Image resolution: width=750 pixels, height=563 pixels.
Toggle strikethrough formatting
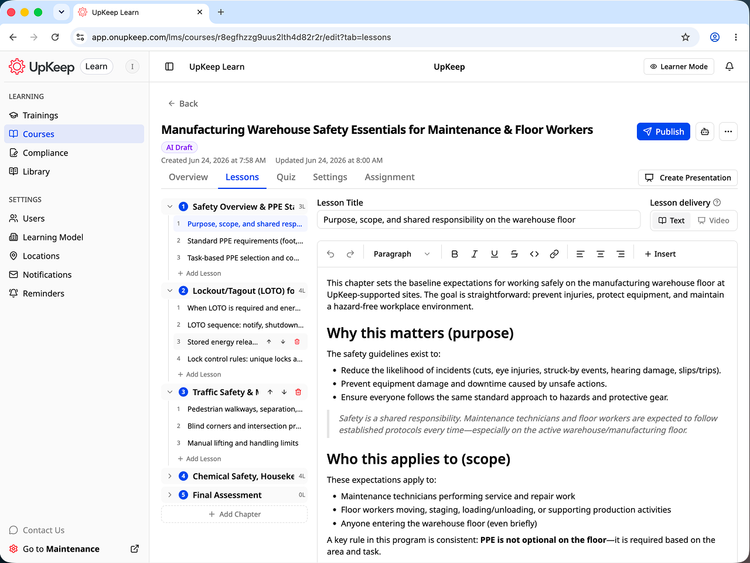point(514,254)
